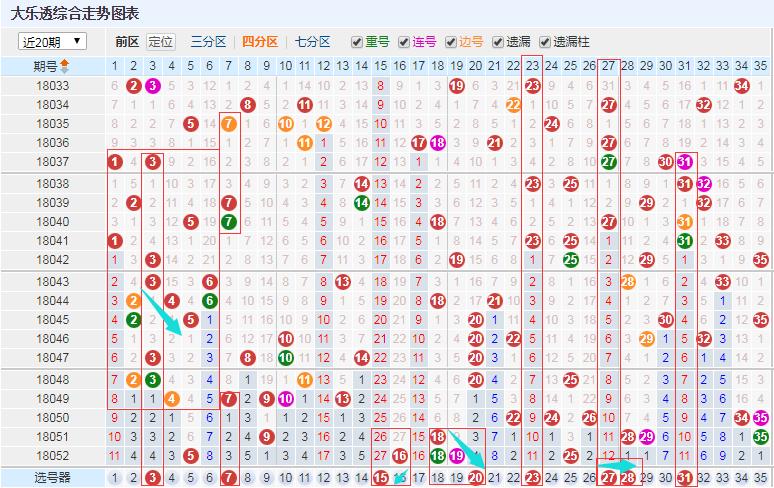This screenshot has height=488, width=774.
Task: Click orange ball 28 in row 18043
Action: [627, 282]
